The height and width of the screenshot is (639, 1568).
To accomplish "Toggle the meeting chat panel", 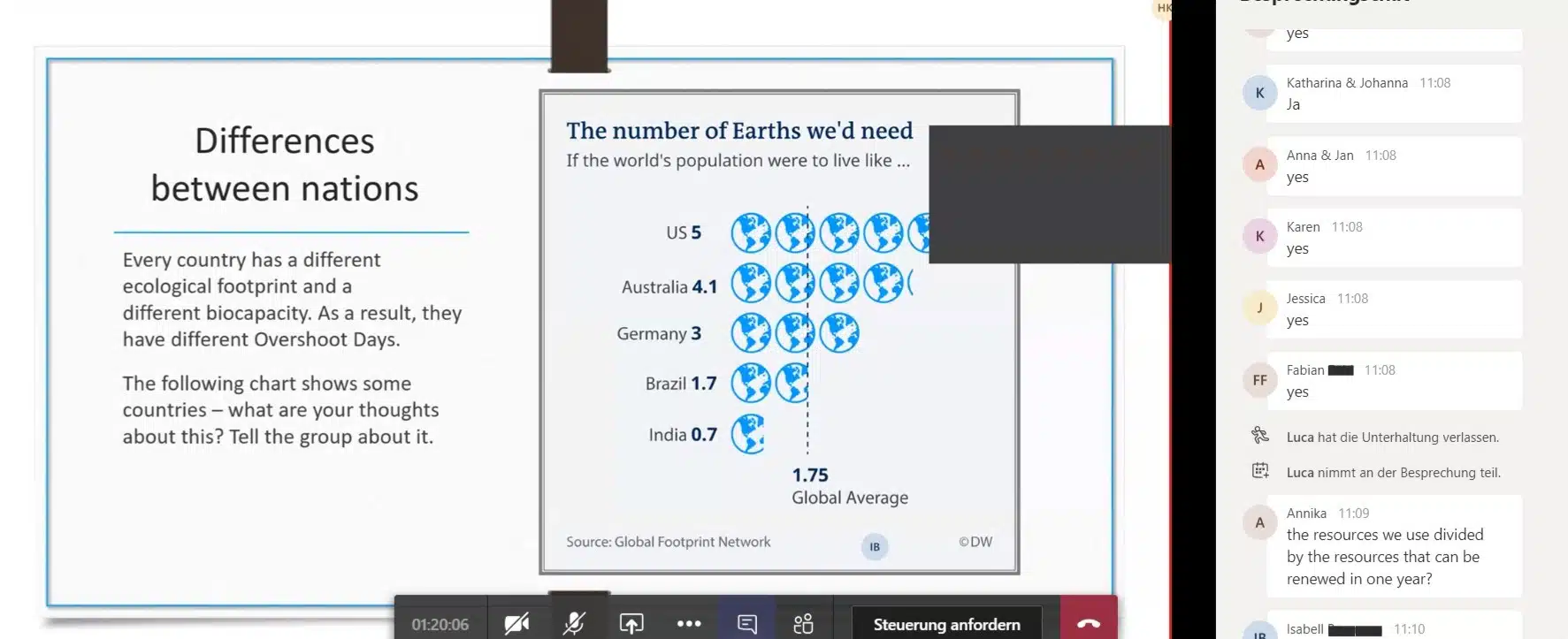I will [x=747, y=624].
